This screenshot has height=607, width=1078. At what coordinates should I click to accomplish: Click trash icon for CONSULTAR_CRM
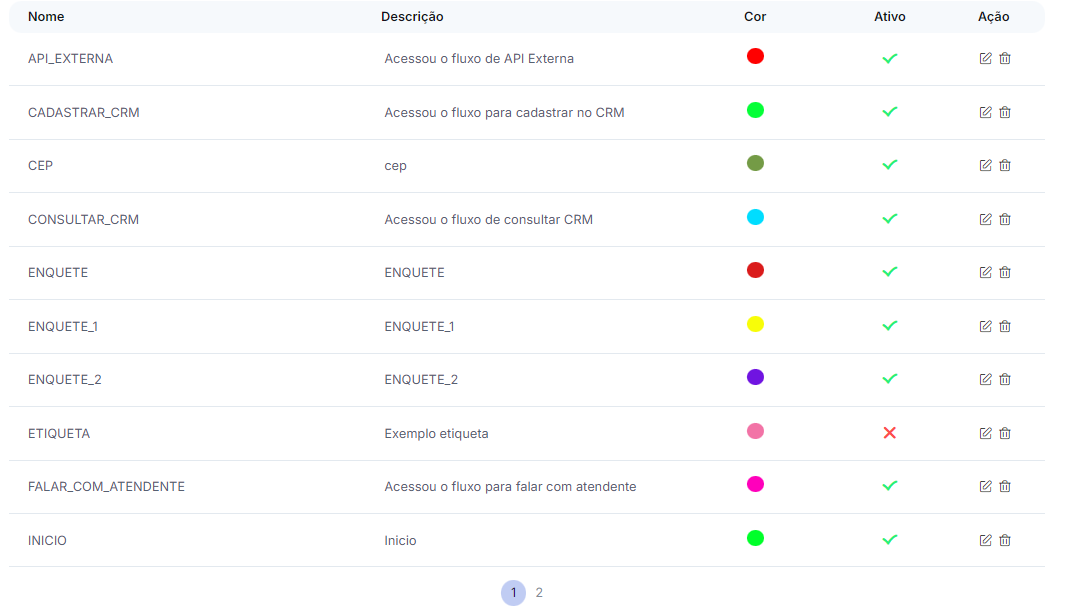click(x=1005, y=219)
